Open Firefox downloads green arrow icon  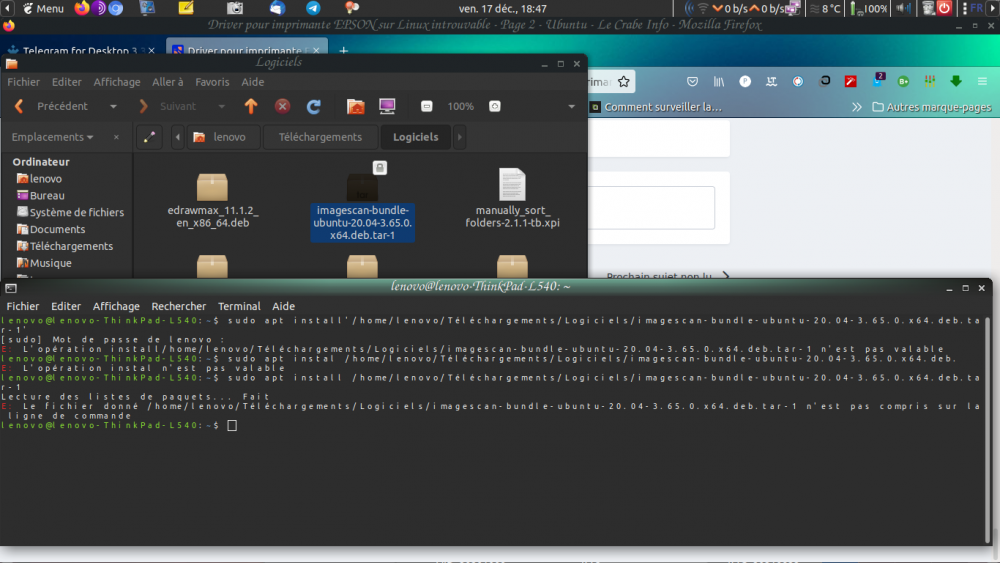pyautogui.click(x=955, y=82)
